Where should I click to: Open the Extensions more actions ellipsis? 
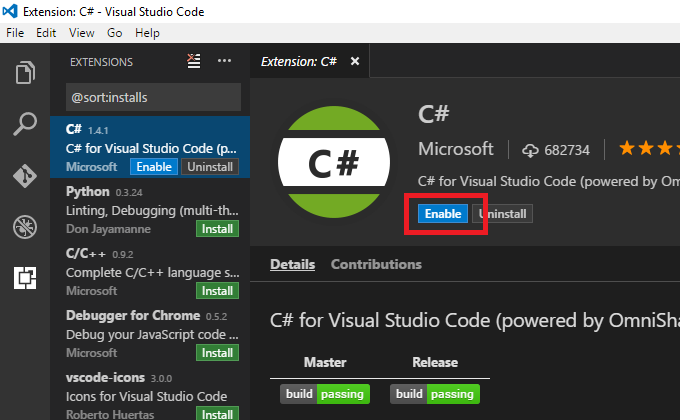(x=224, y=61)
